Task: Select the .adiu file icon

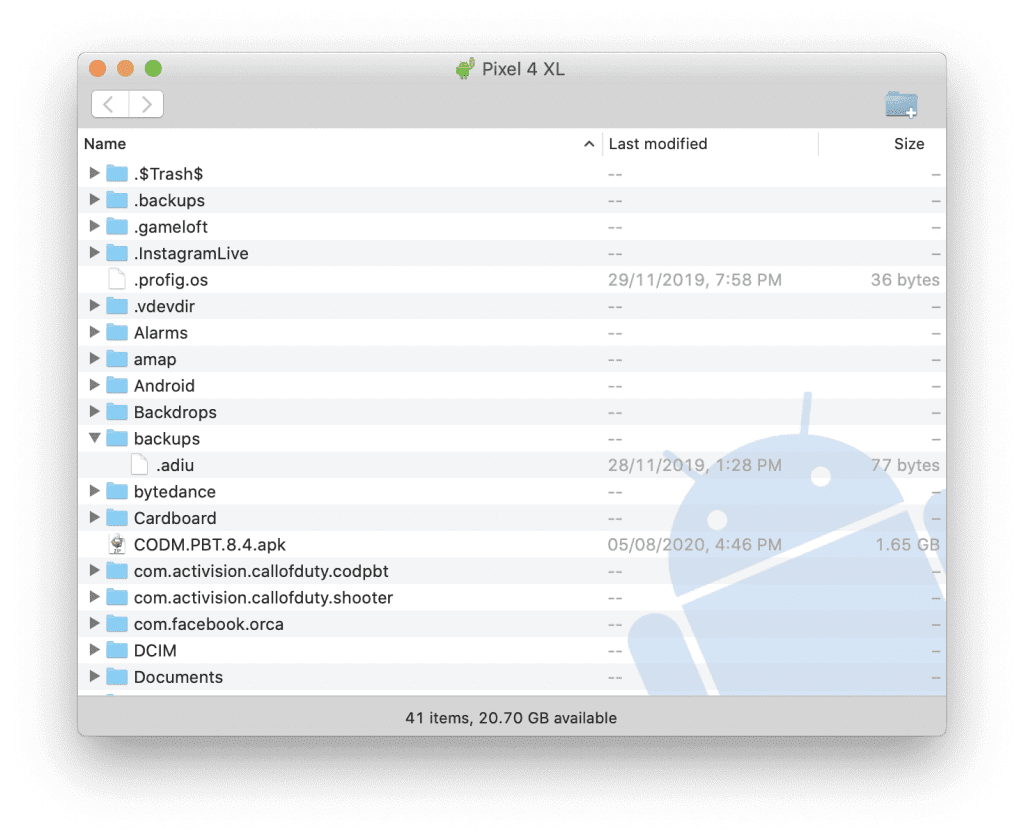Action: 139,465
